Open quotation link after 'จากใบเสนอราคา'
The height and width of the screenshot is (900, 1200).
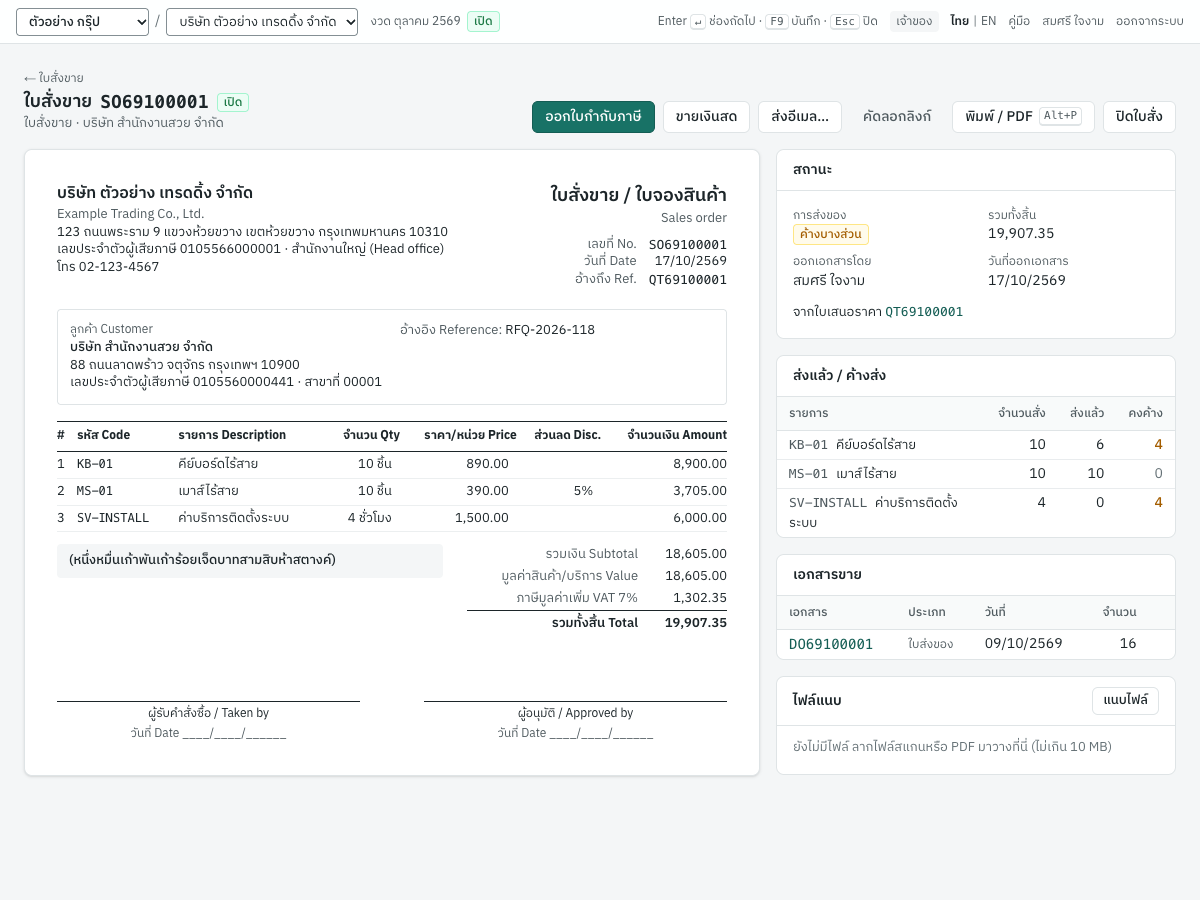[924, 312]
